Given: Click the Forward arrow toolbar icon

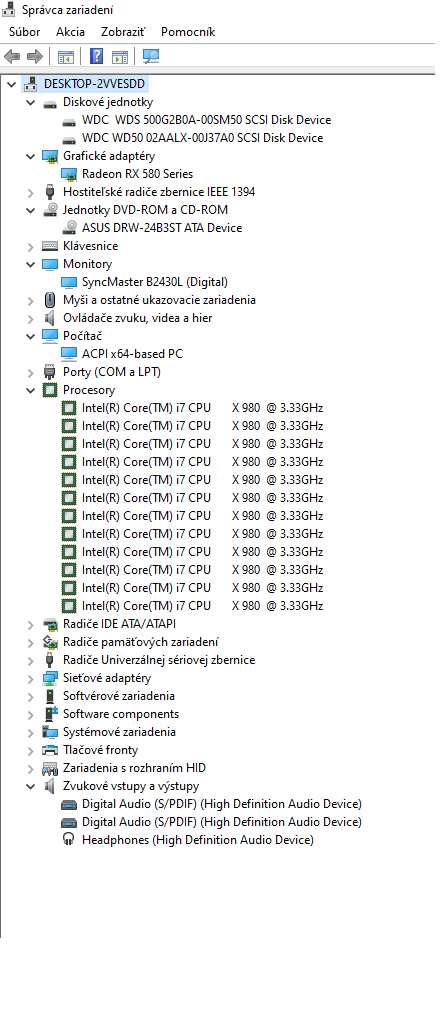Looking at the screenshot, I should point(34,57).
